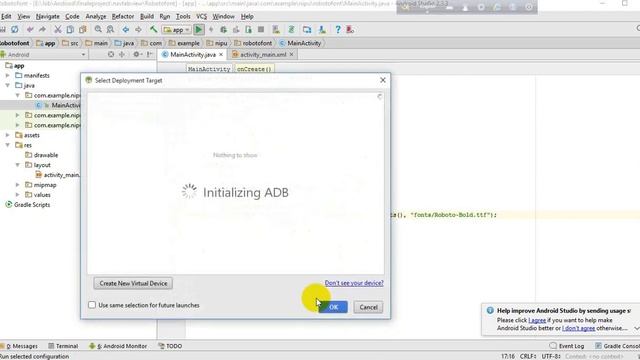Image resolution: width=640 pixels, height=360 pixels.
Task: Collapse the layout folder arrow
Action: [18, 165]
